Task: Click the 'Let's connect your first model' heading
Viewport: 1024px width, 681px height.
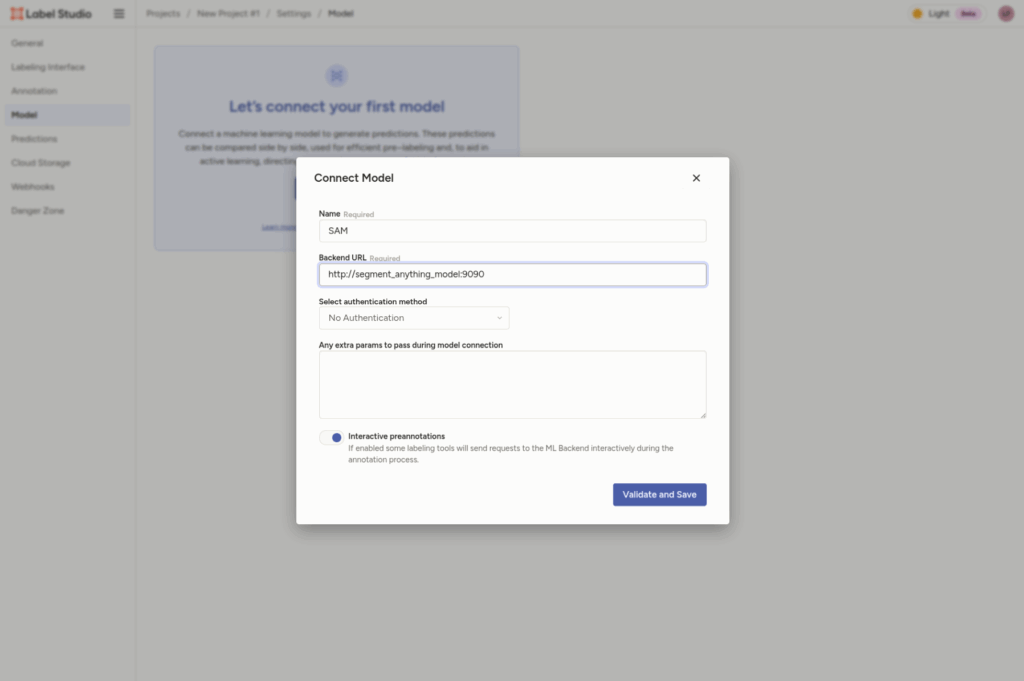Action: click(336, 106)
